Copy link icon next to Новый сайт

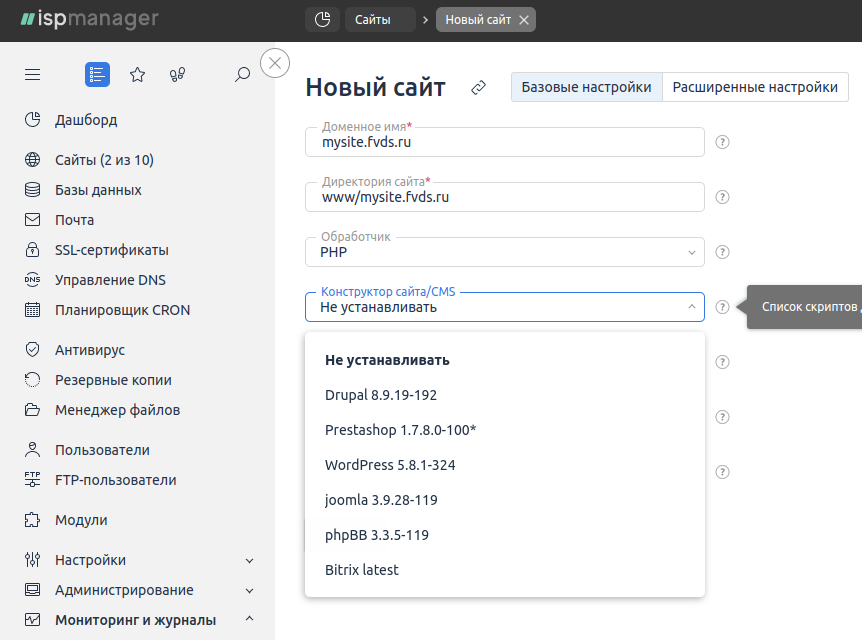click(x=478, y=87)
